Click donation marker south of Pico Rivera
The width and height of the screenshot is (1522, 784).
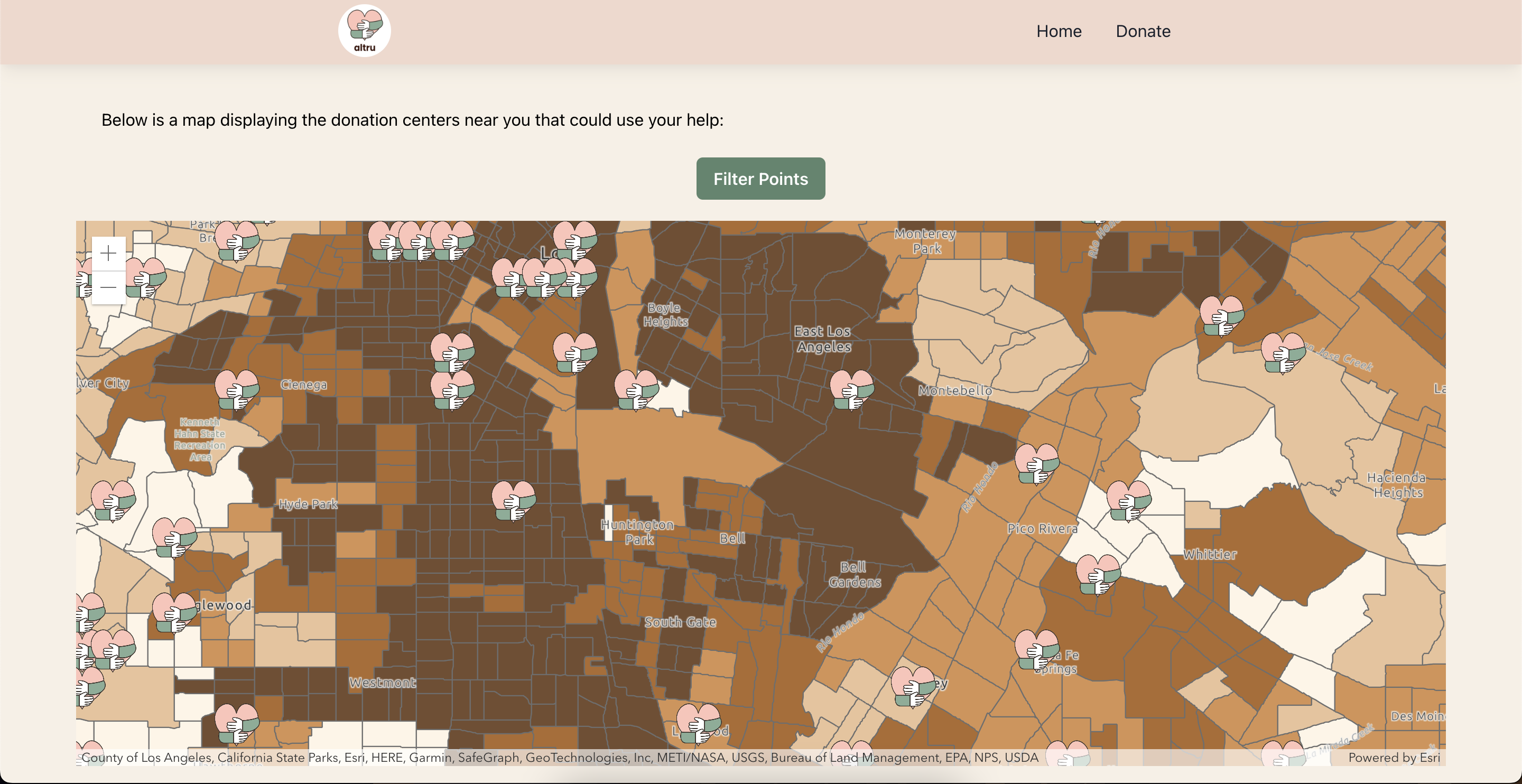coord(1097,574)
